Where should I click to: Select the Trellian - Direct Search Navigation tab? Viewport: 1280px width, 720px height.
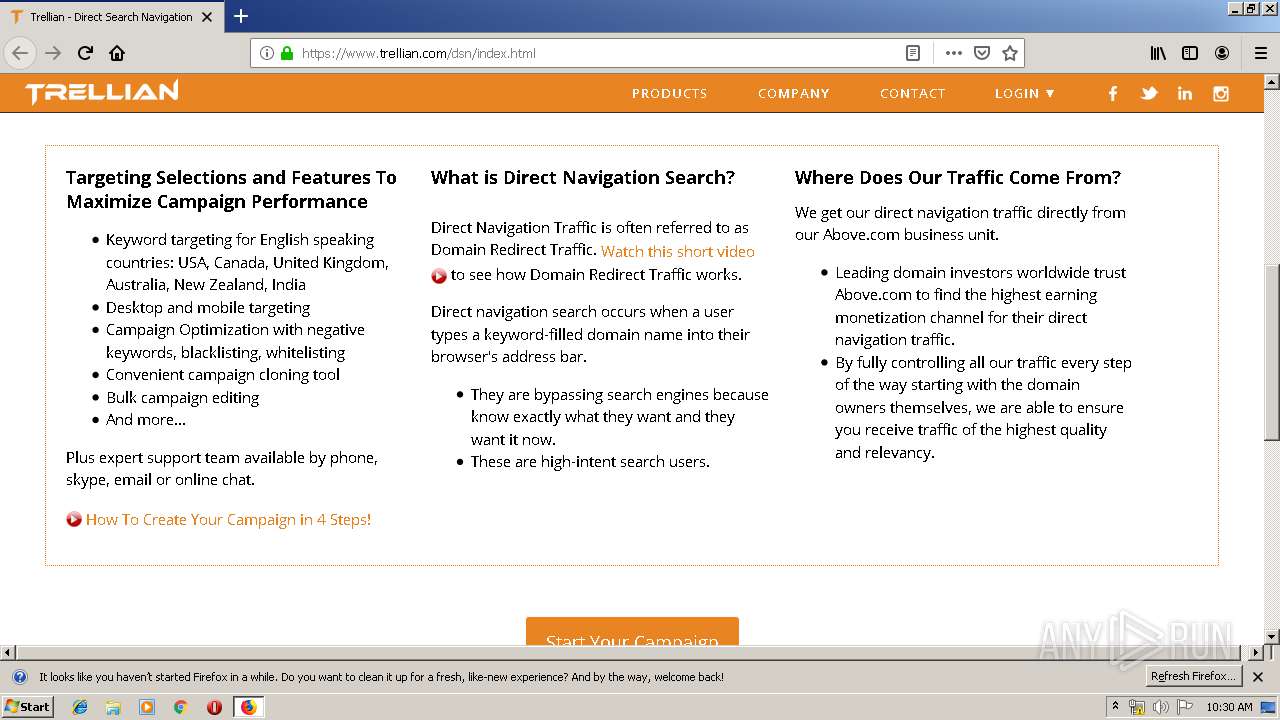[110, 17]
